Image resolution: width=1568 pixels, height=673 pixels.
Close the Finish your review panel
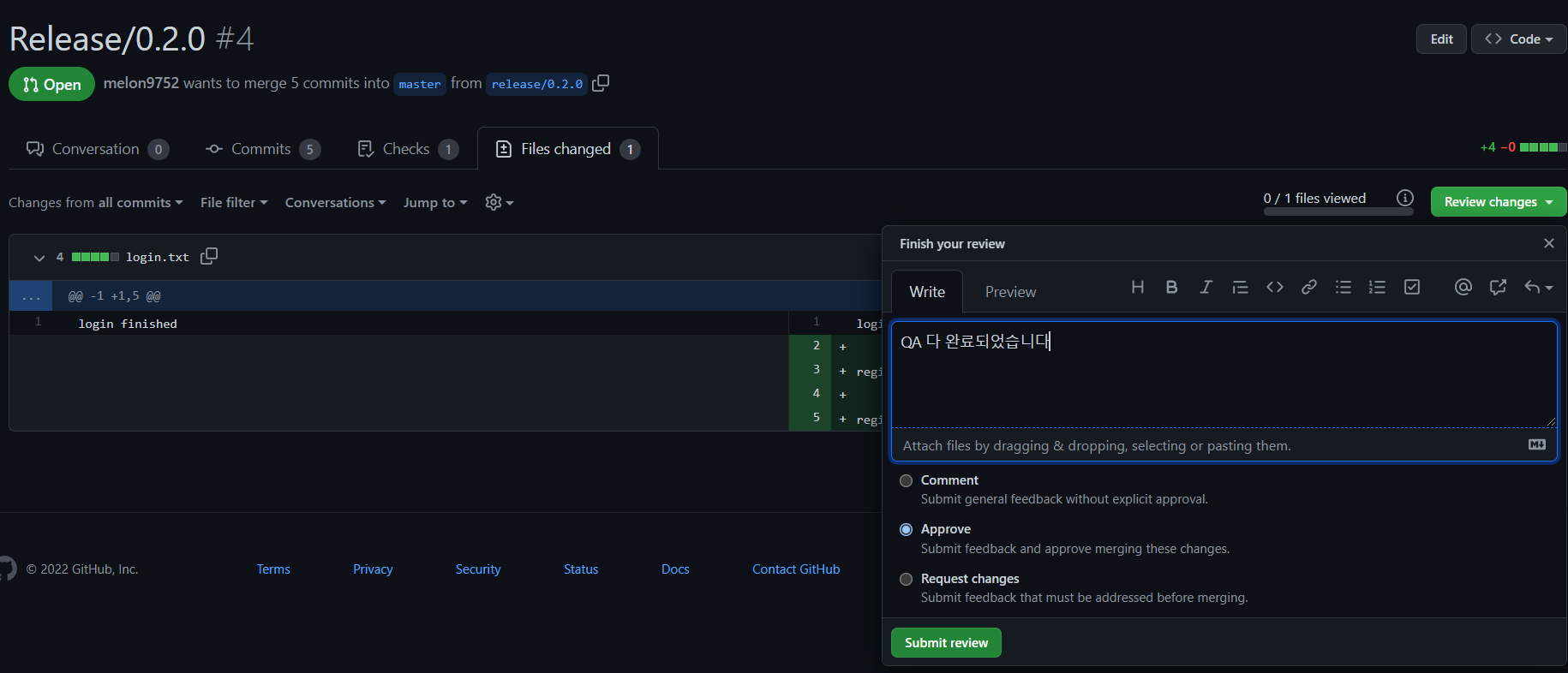point(1549,243)
